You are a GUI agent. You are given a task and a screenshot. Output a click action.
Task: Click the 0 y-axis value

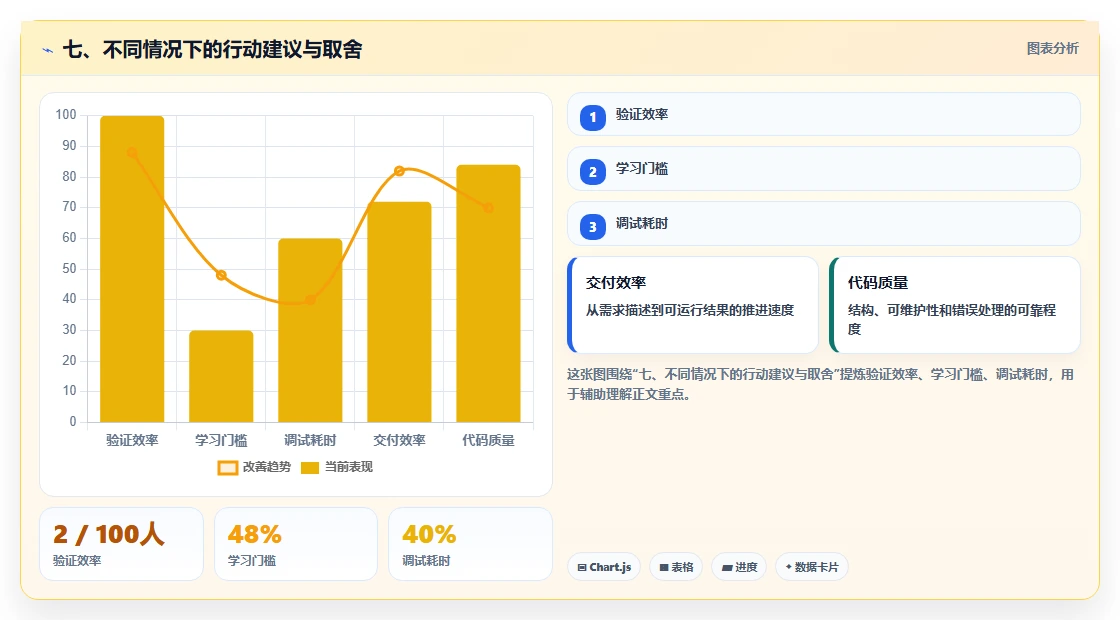click(73, 421)
